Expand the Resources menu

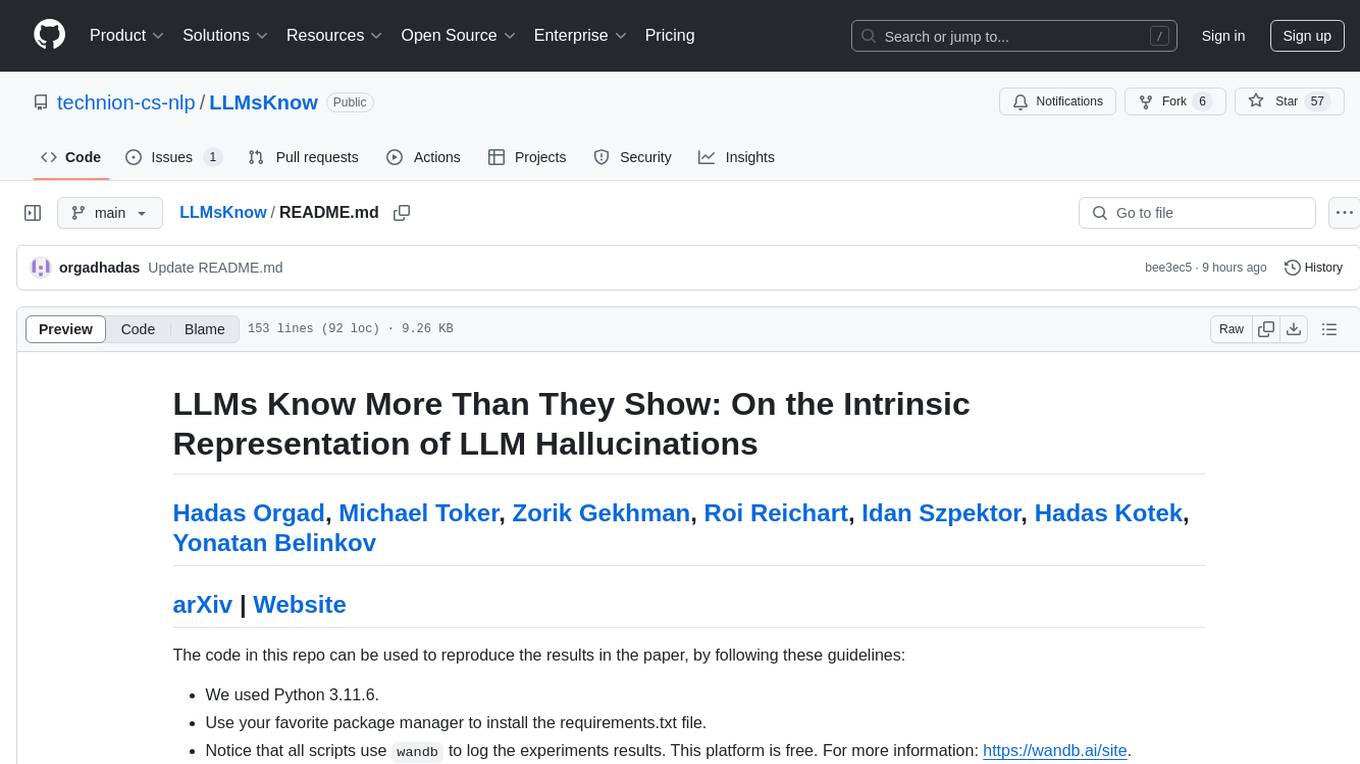tap(335, 35)
